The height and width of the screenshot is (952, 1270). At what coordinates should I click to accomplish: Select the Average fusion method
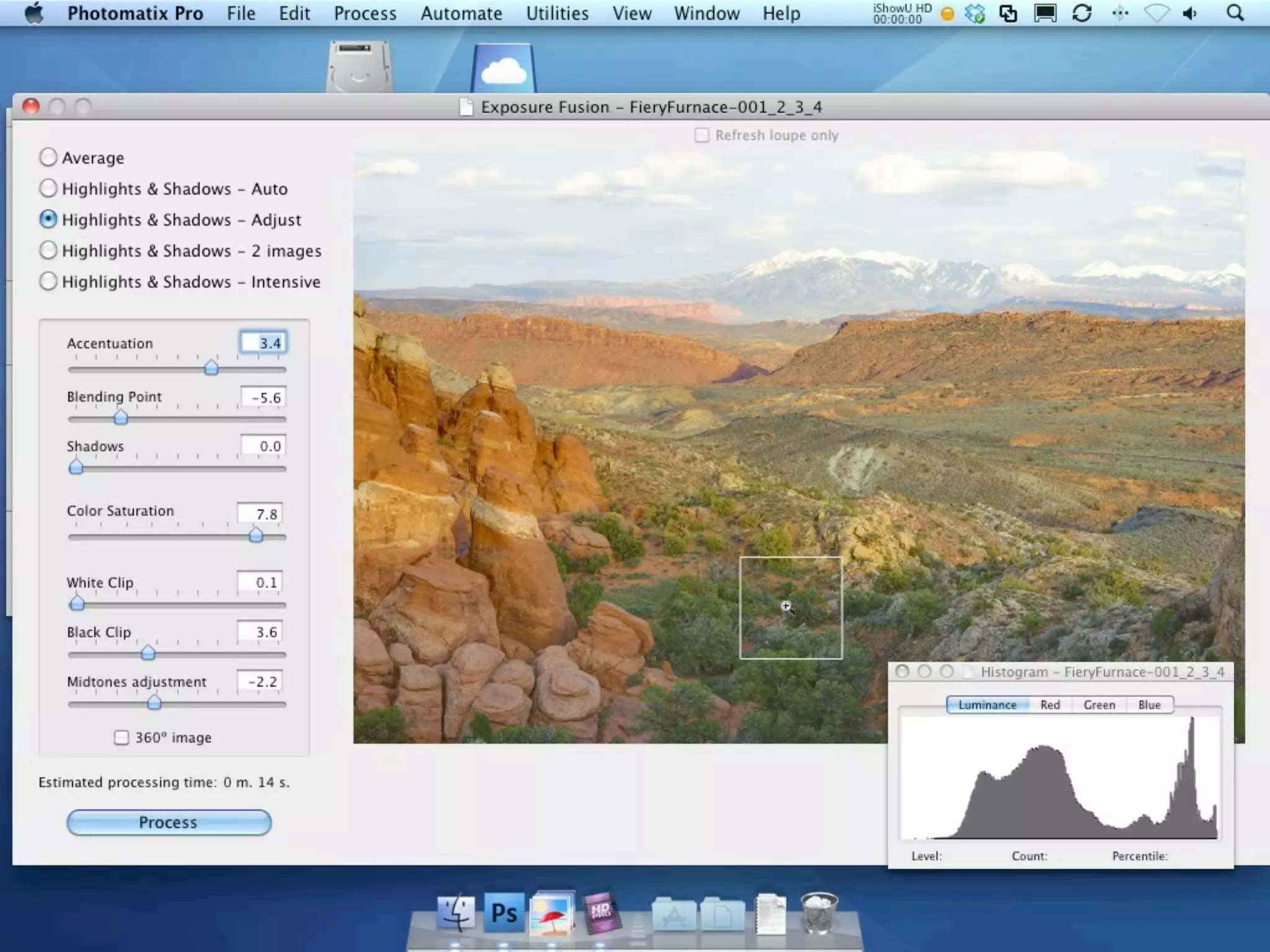coord(48,157)
